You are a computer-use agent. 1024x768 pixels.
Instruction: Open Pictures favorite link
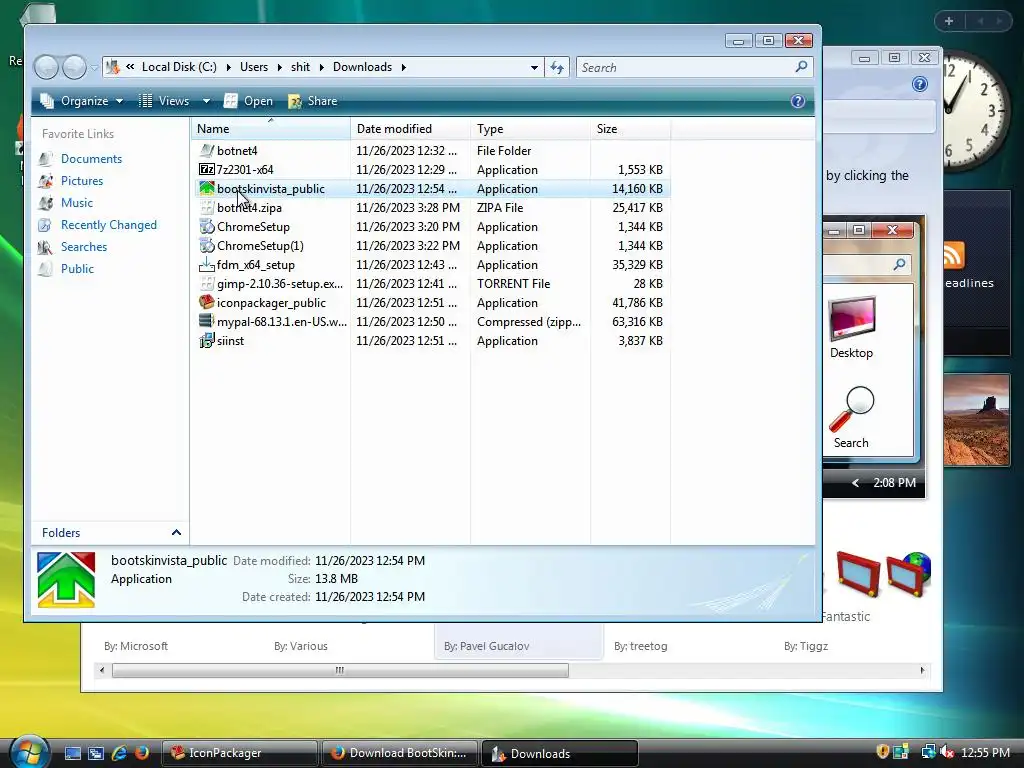(82, 181)
